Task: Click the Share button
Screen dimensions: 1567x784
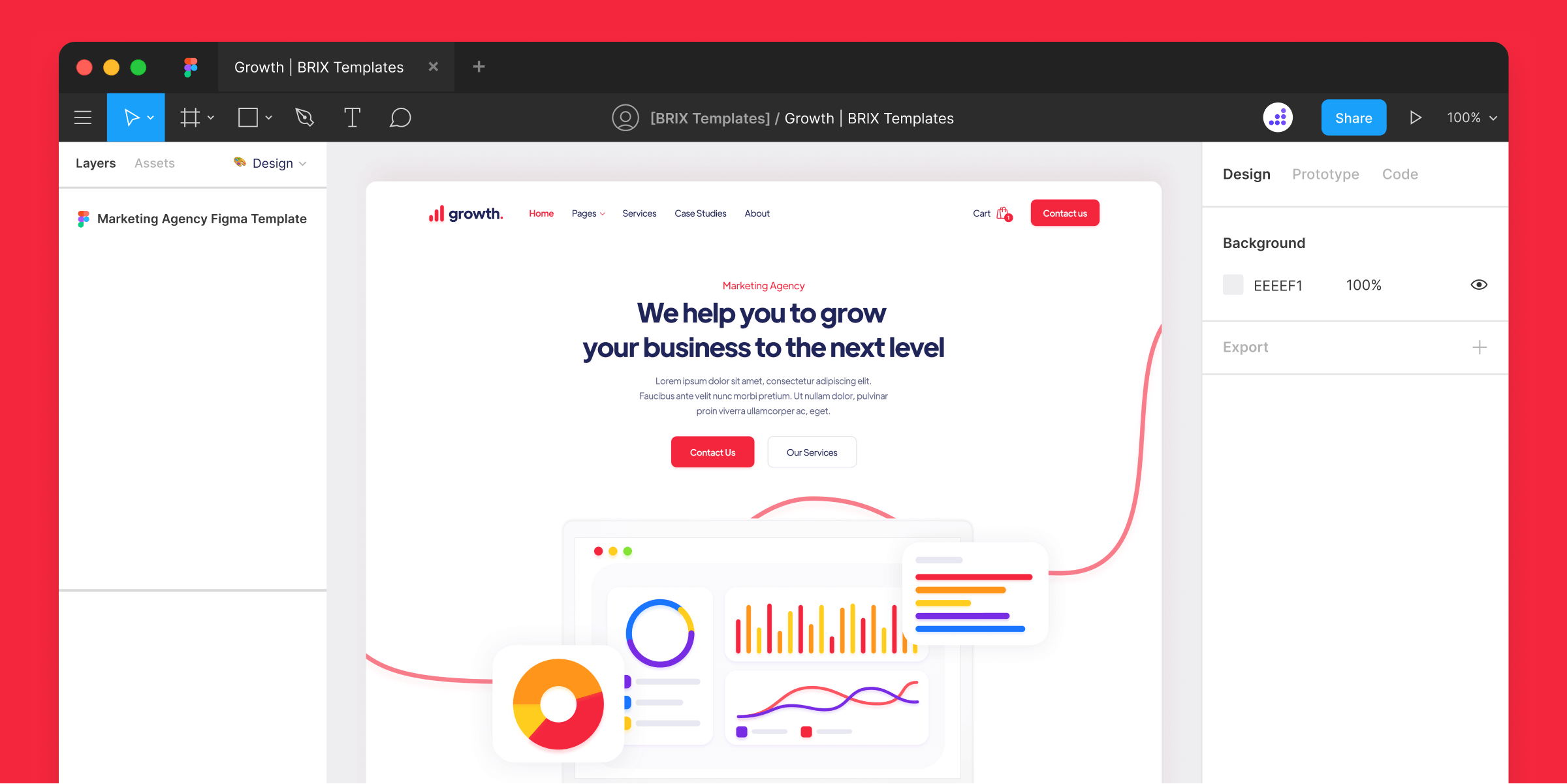Action: click(1353, 117)
